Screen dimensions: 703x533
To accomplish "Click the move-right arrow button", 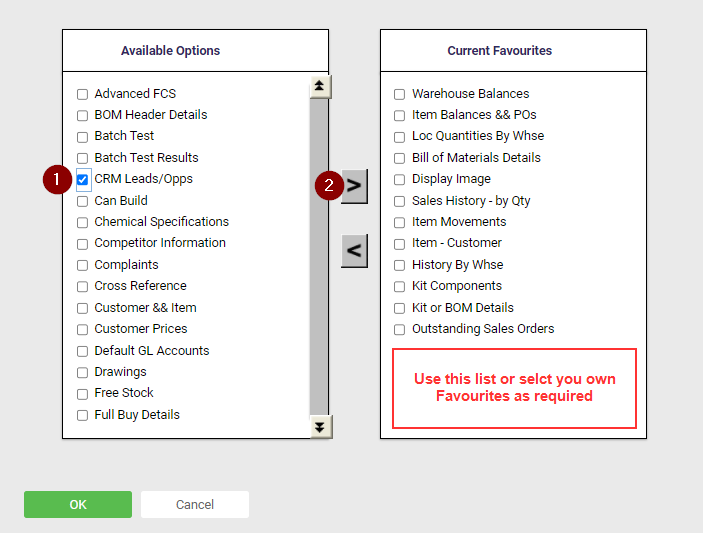I will [354, 186].
